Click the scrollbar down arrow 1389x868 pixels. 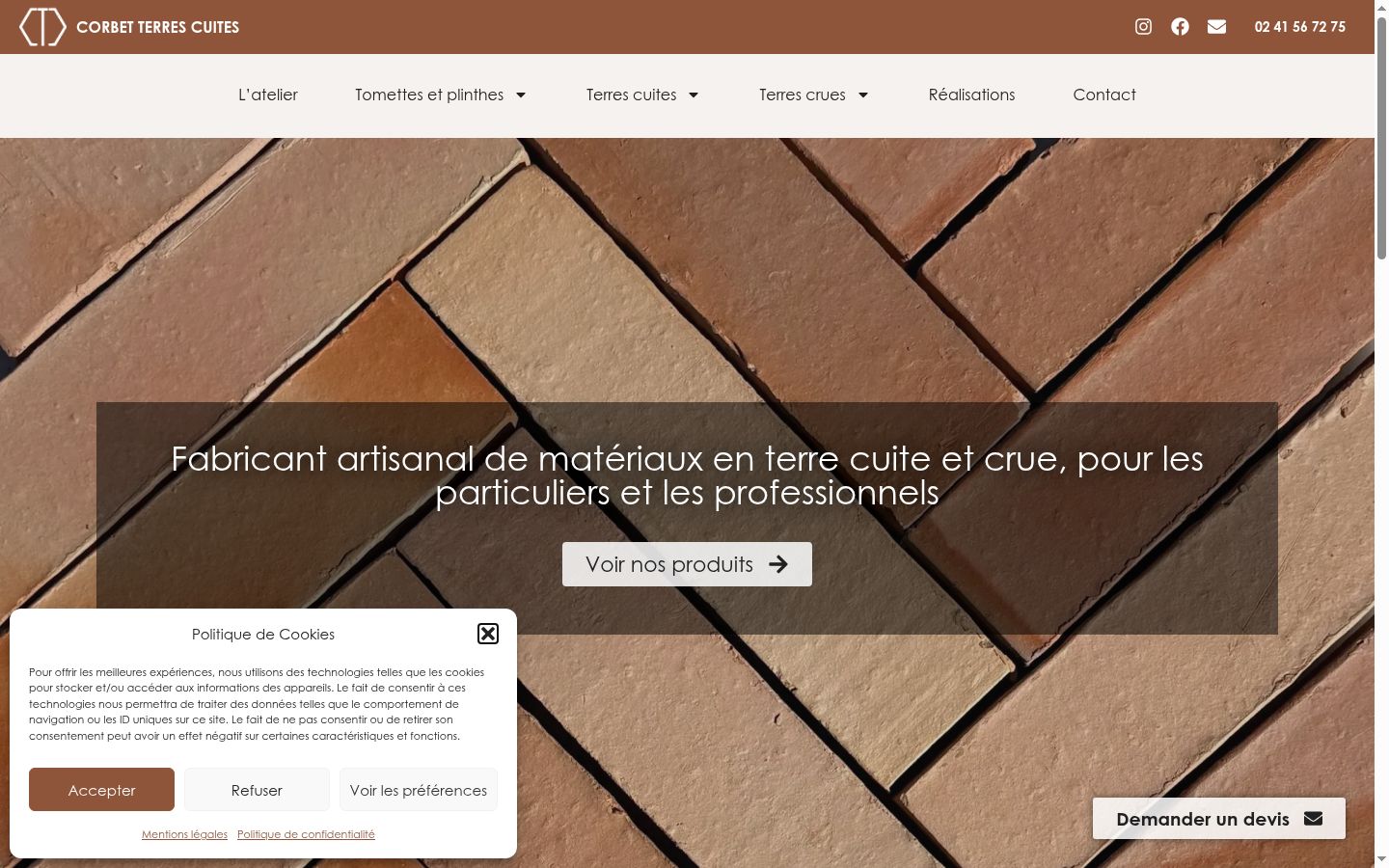tap(1381, 859)
